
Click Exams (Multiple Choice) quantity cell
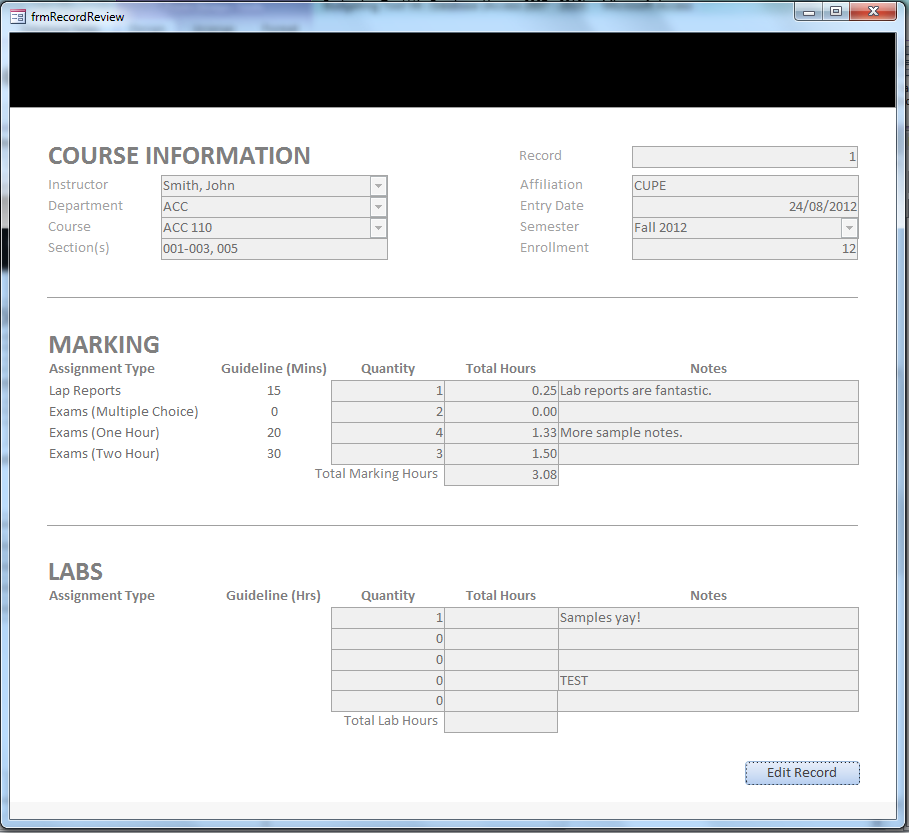[388, 412]
